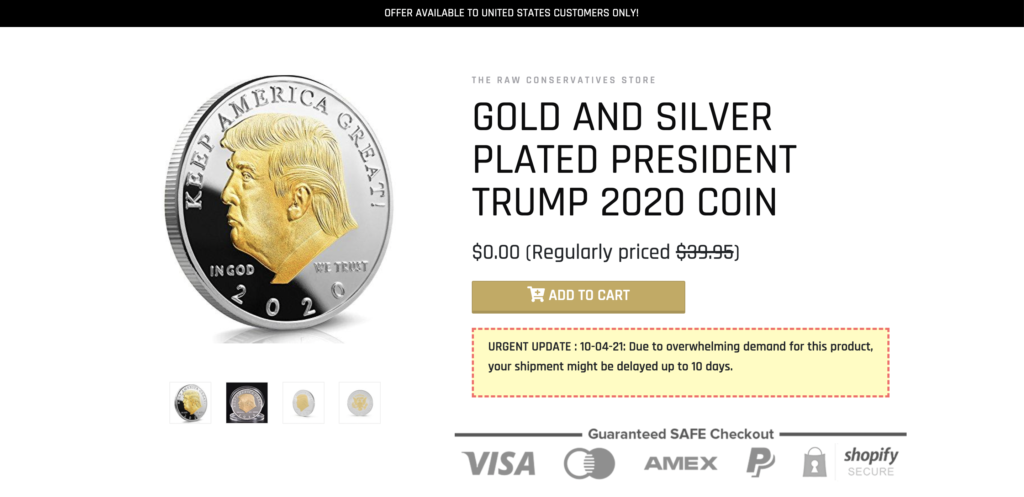Select the third thumbnail showing small angled coin
The width and height of the screenshot is (1024, 497).
303,402
